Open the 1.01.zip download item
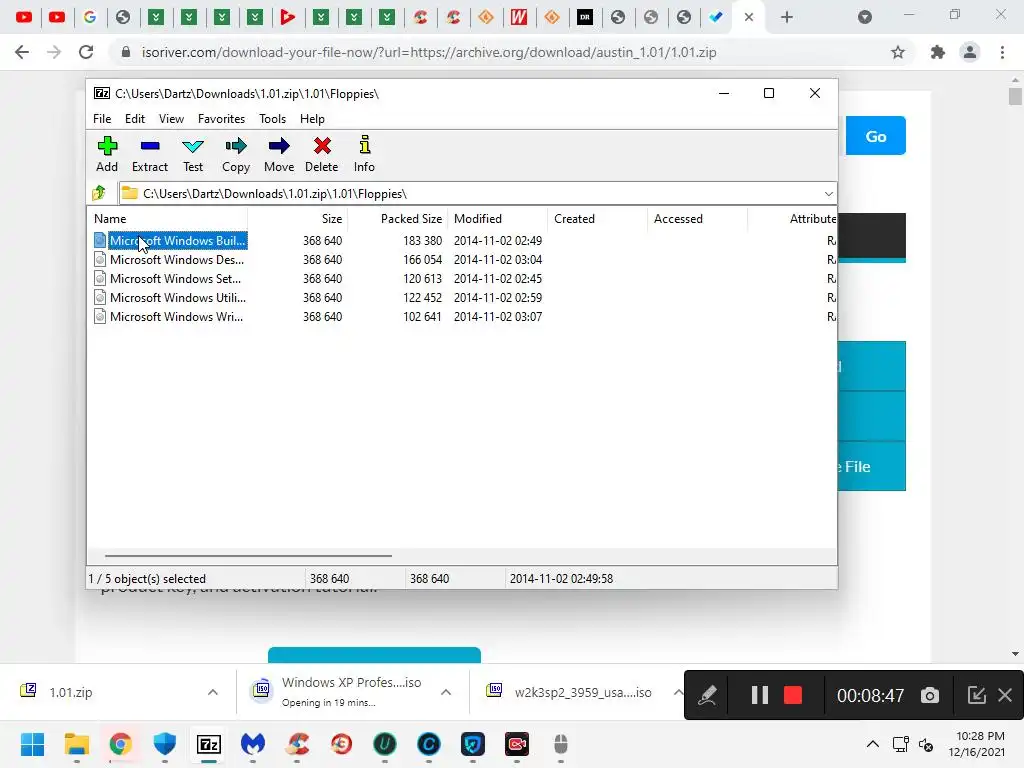Viewport: 1024px width, 768px height. (x=71, y=692)
